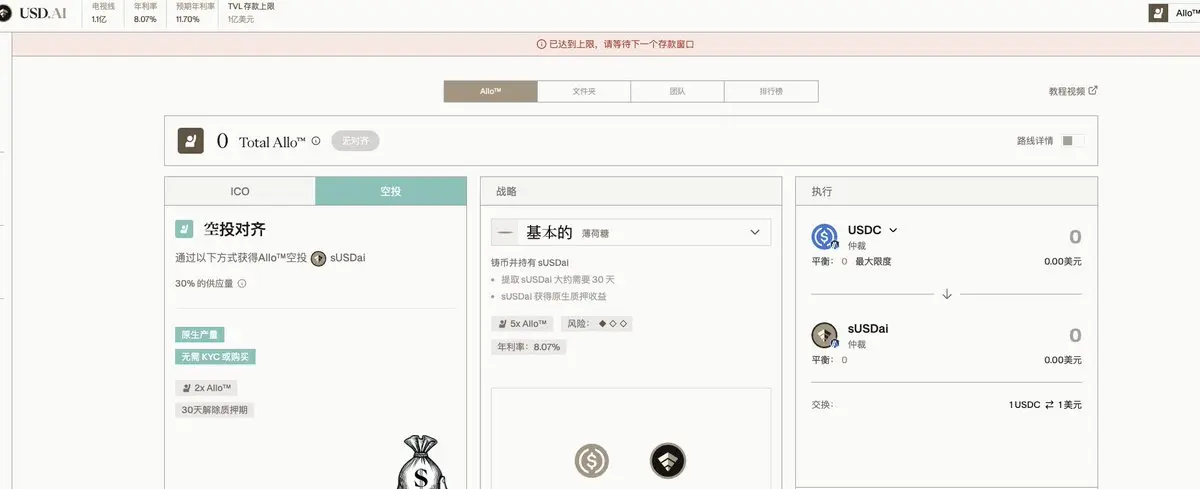Select the 空投 tab
Image resolution: width=1200 pixels, height=489 pixels.
[x=391, y=191]
